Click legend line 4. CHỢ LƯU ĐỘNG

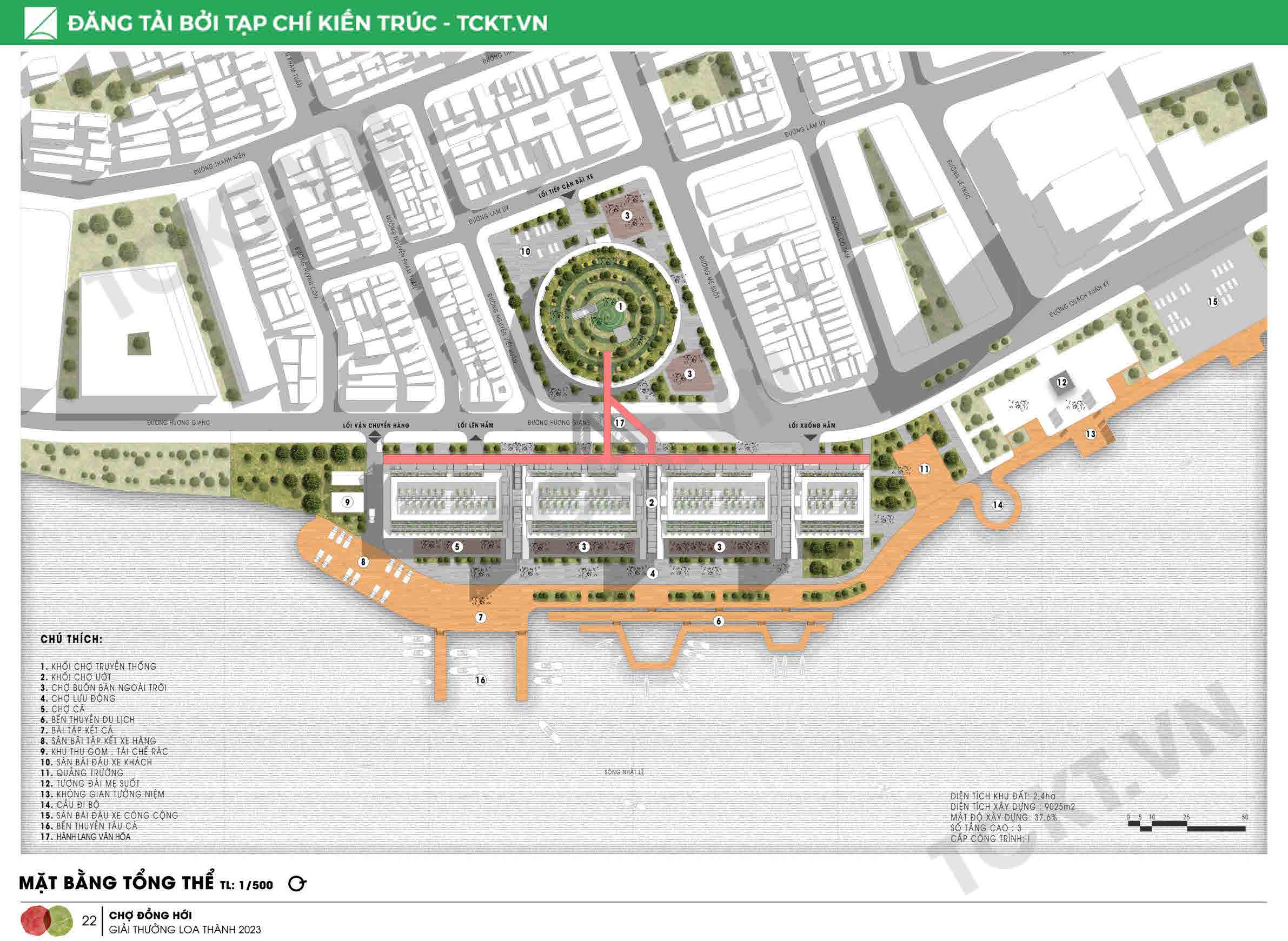tap(77, 698)
